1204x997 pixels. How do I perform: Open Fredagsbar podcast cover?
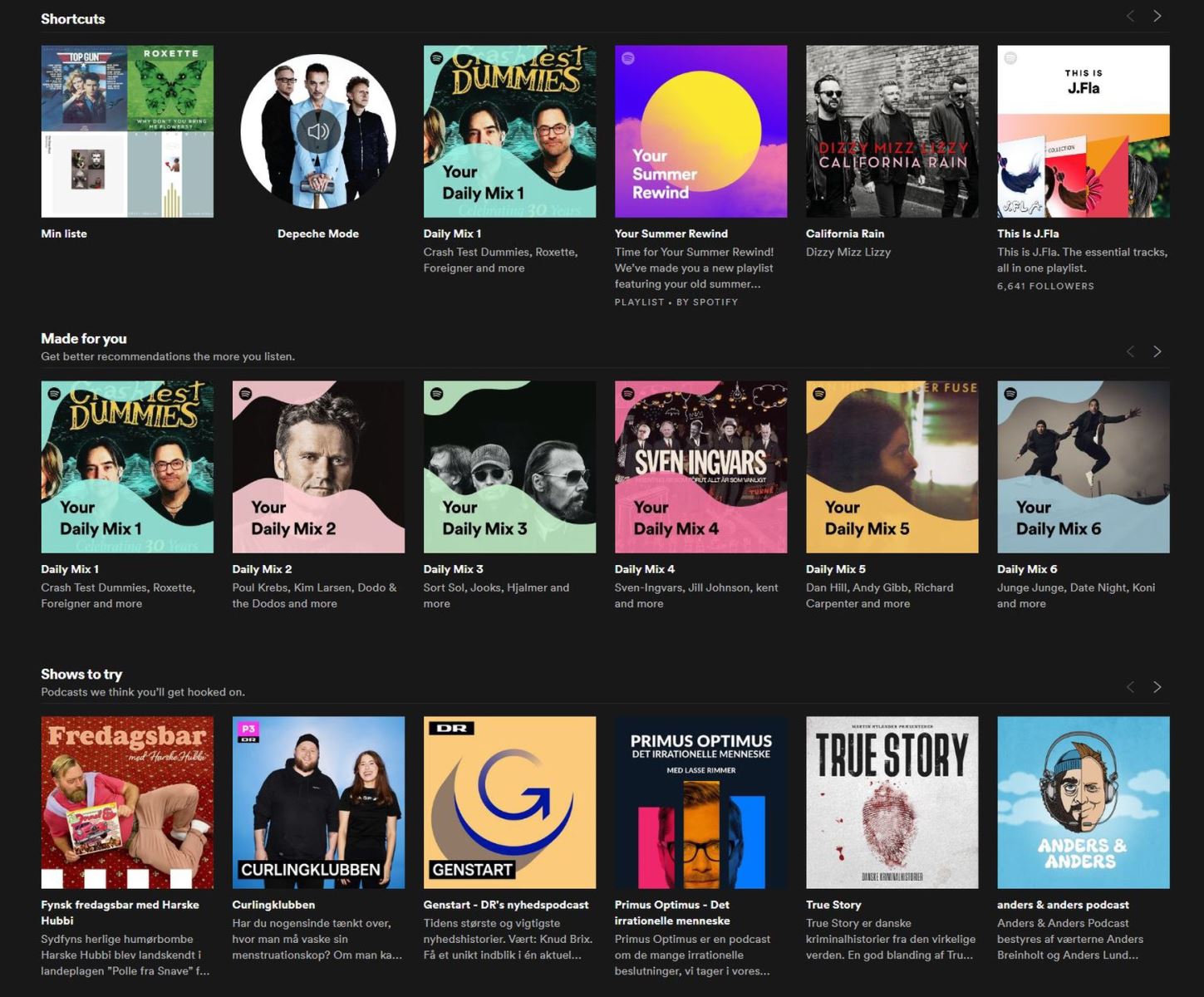point(127,803)
